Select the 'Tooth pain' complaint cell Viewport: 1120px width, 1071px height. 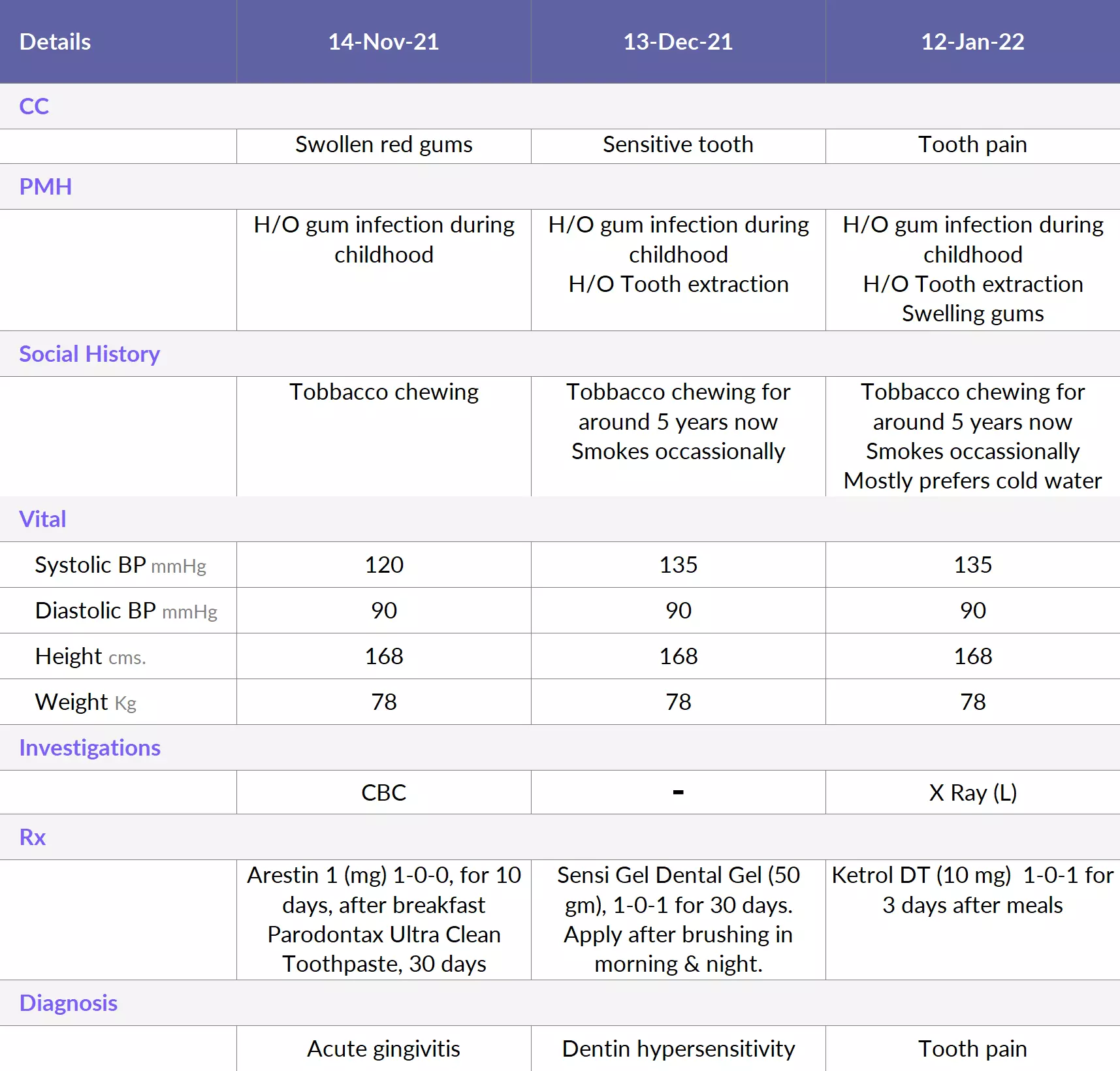pos(973,146)
